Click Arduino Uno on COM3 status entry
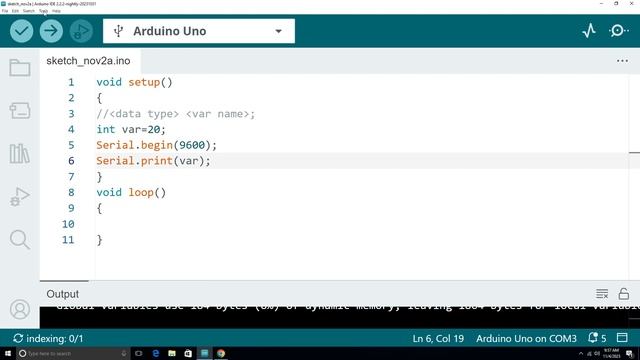This screenshot has width=640, height=360. click(526, 338)
